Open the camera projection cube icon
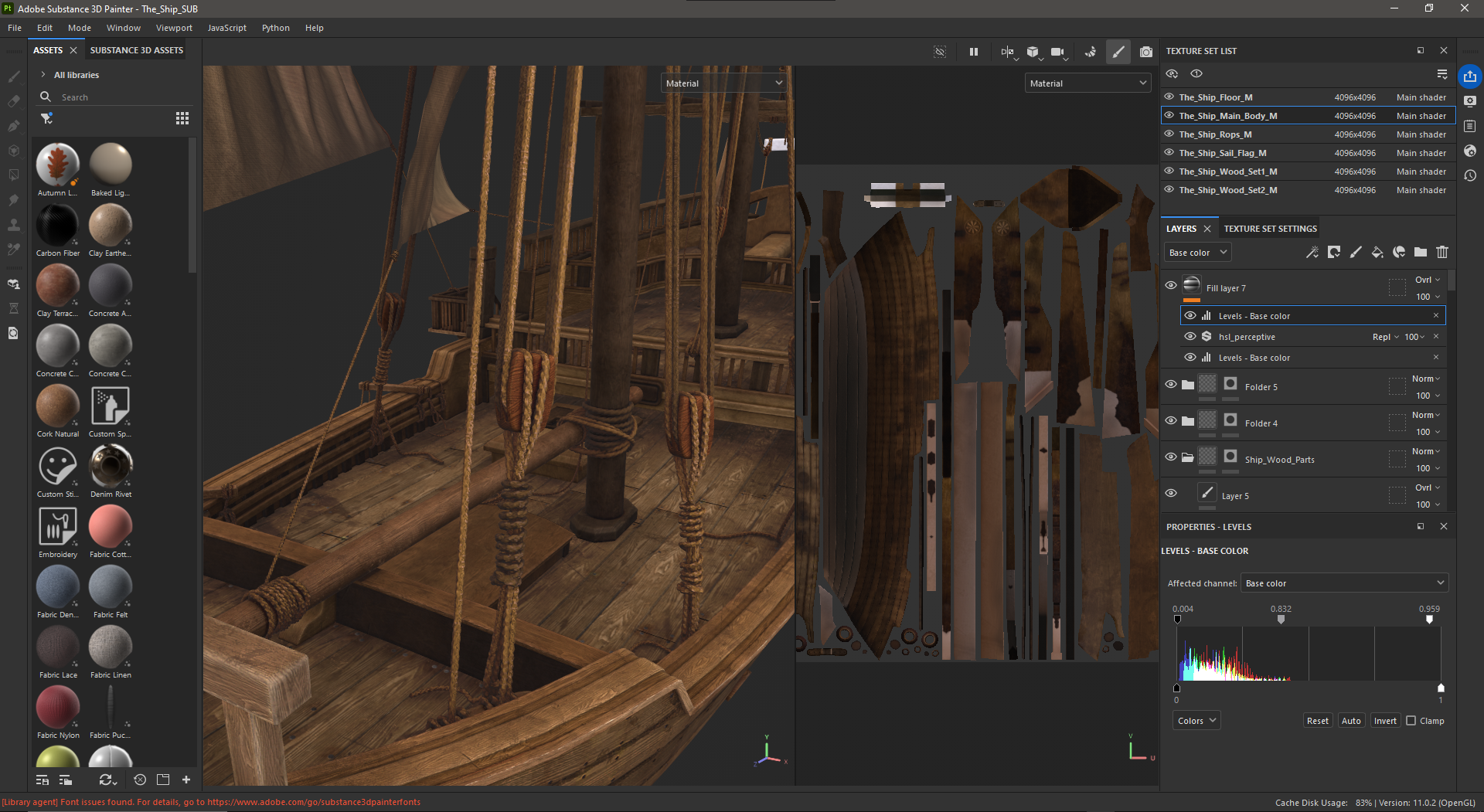Image resolution: width=1484 pixels, height=812 pixels. [x=1033, y=52]
